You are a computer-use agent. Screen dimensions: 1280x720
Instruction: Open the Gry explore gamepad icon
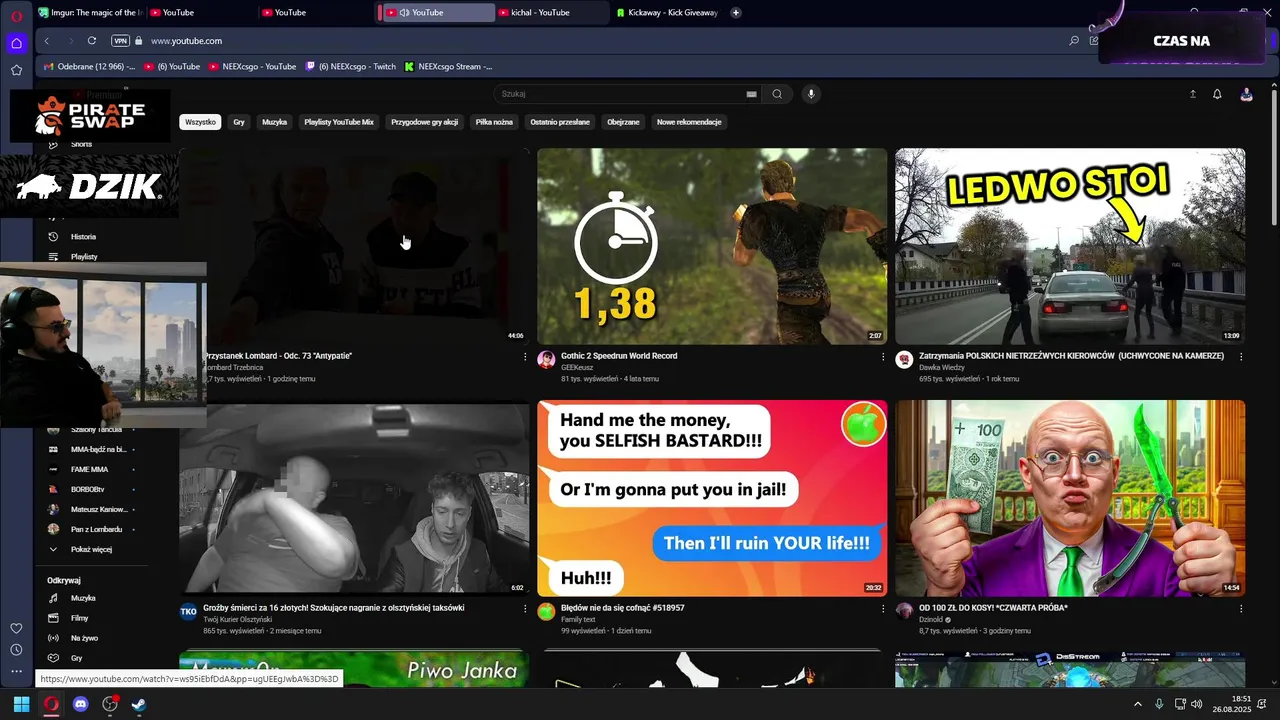point(53,658)
